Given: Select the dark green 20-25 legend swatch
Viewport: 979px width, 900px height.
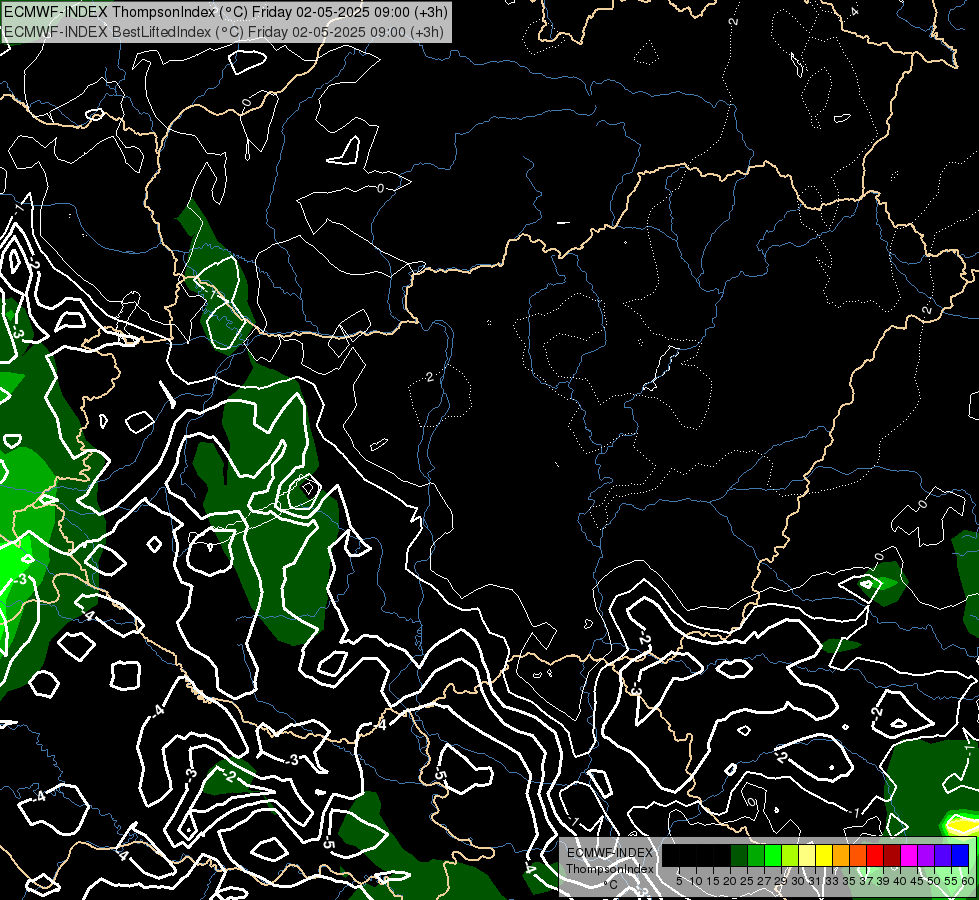Looking at the screenshot, I should click(x=739, y=856).
